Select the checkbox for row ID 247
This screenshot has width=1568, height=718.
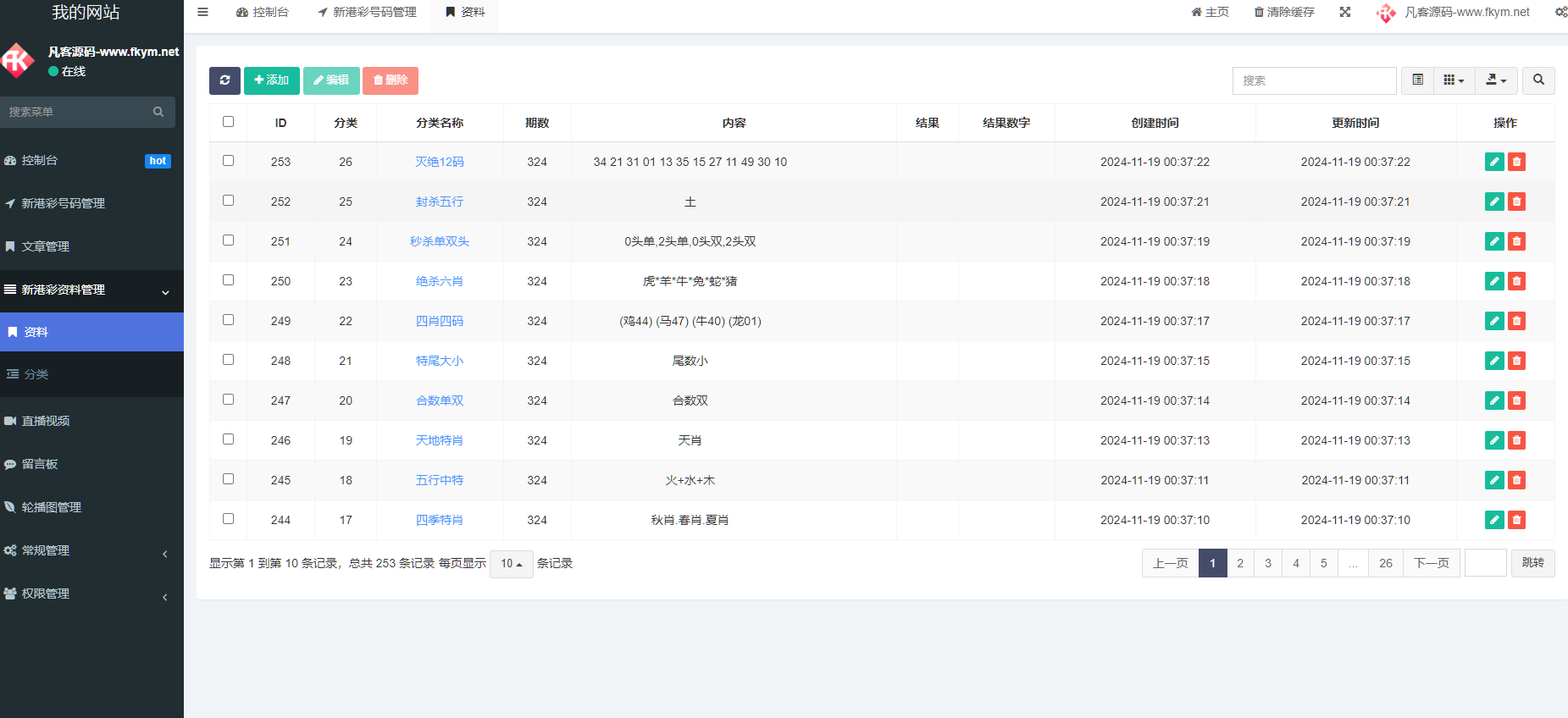coord(228,399)
